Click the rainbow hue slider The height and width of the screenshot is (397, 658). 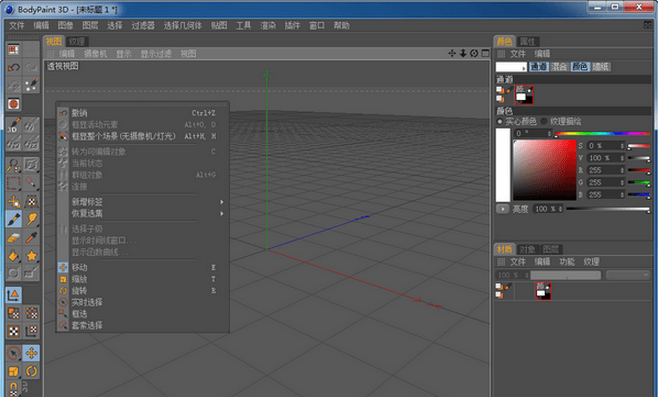603,133
